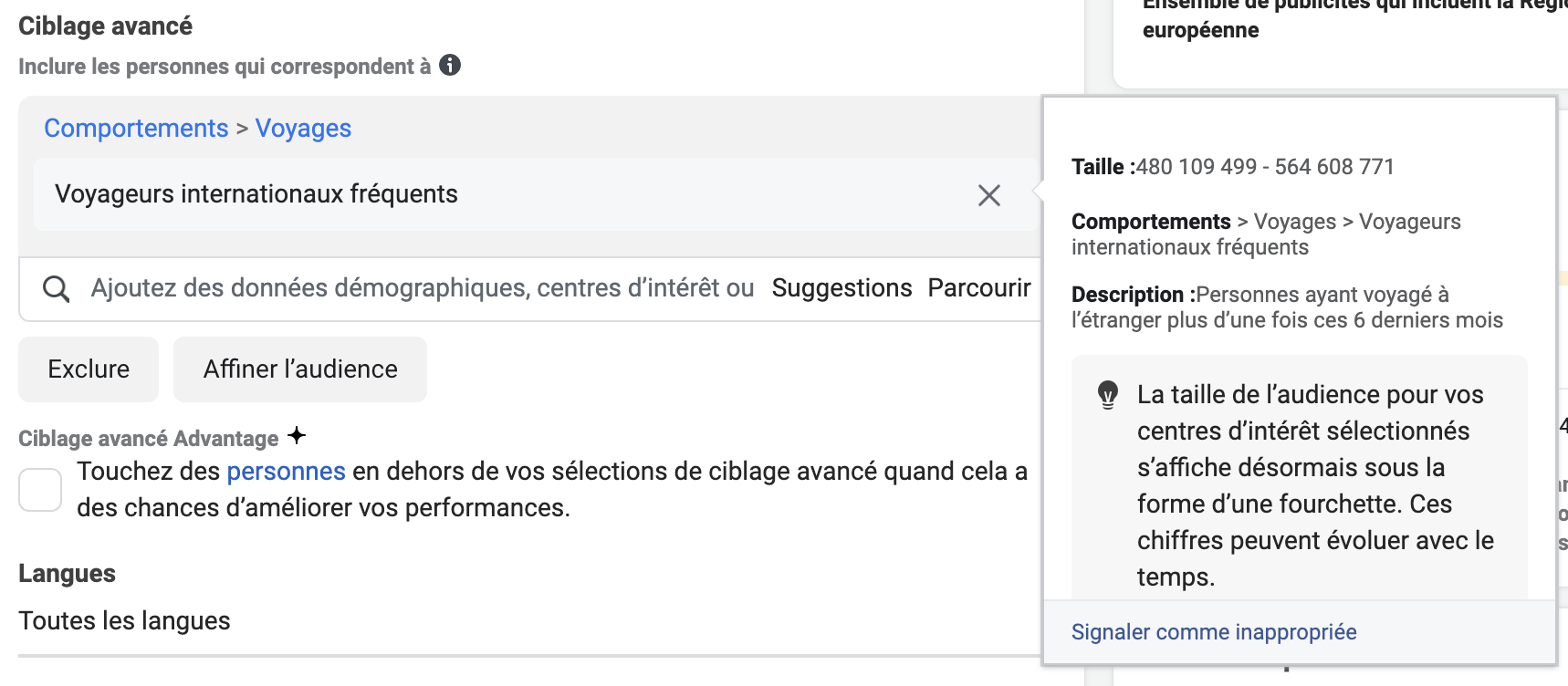Viewport: 1568px width, 686px height.
Task: Remove Voyageurs internationaux fréquents with the X
Action: [x=989, y=195]
